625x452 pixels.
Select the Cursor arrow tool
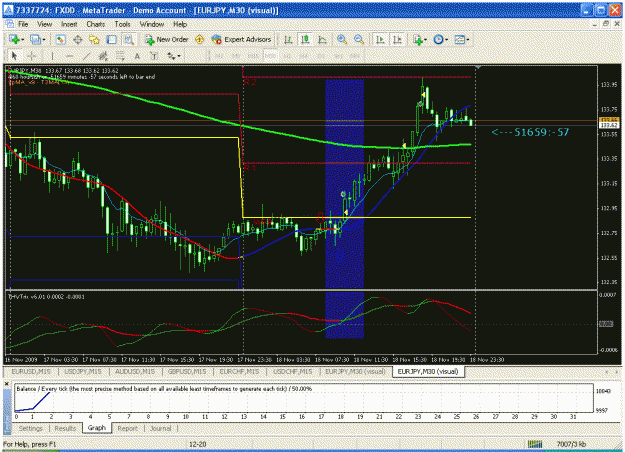coord(14,56)
